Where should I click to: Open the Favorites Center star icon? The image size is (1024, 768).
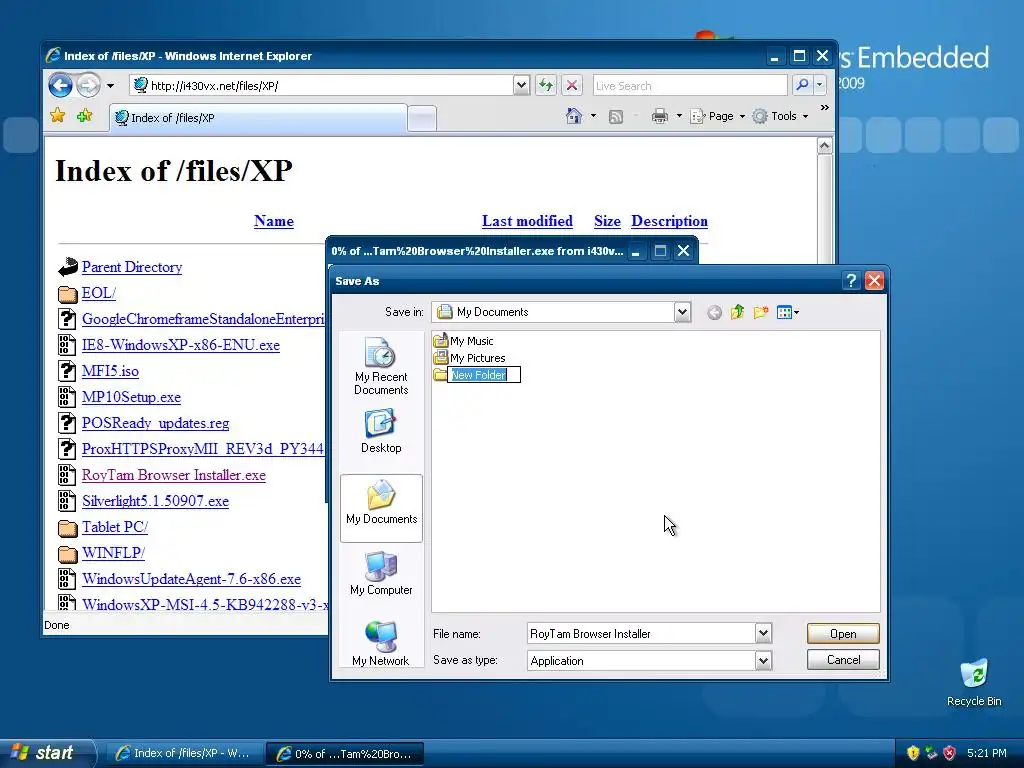coord(58,116)
